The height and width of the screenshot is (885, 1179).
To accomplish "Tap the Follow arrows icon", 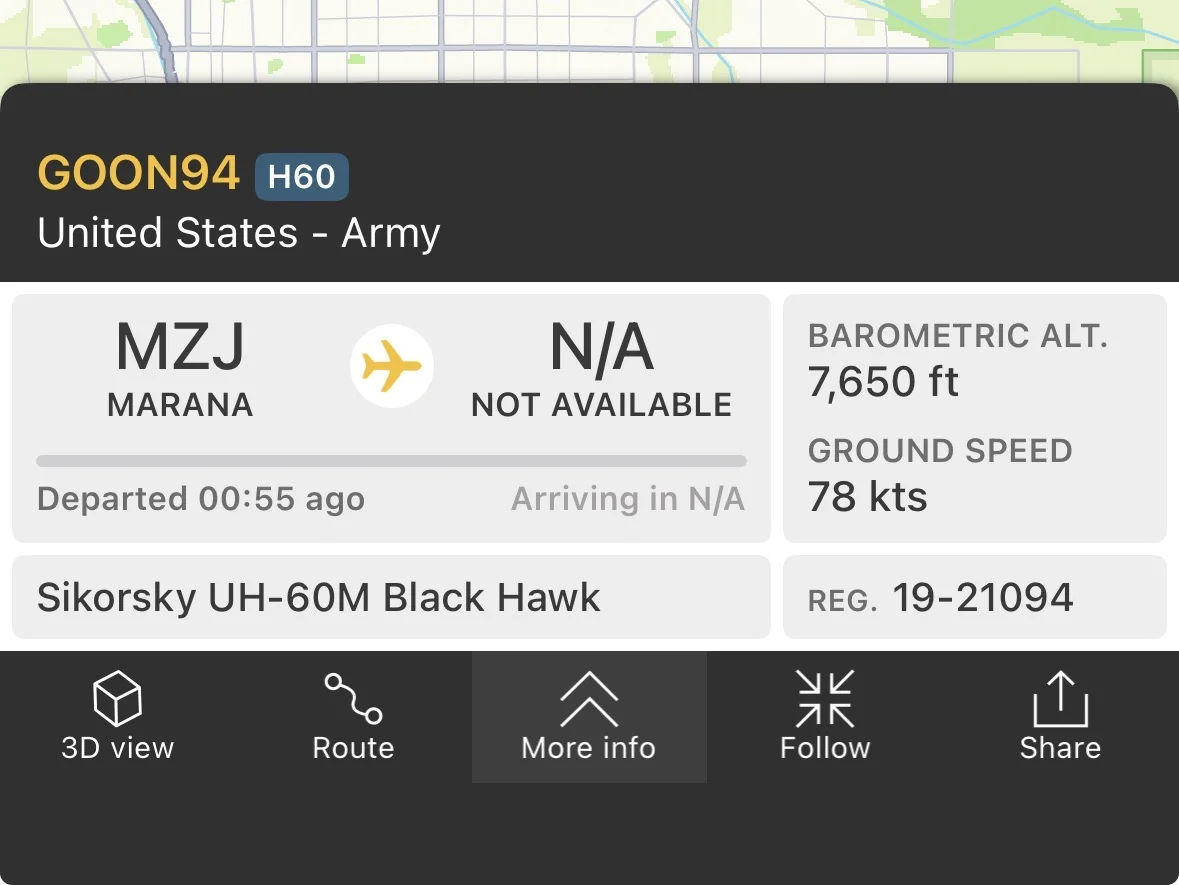I will (x=825, y=697).
